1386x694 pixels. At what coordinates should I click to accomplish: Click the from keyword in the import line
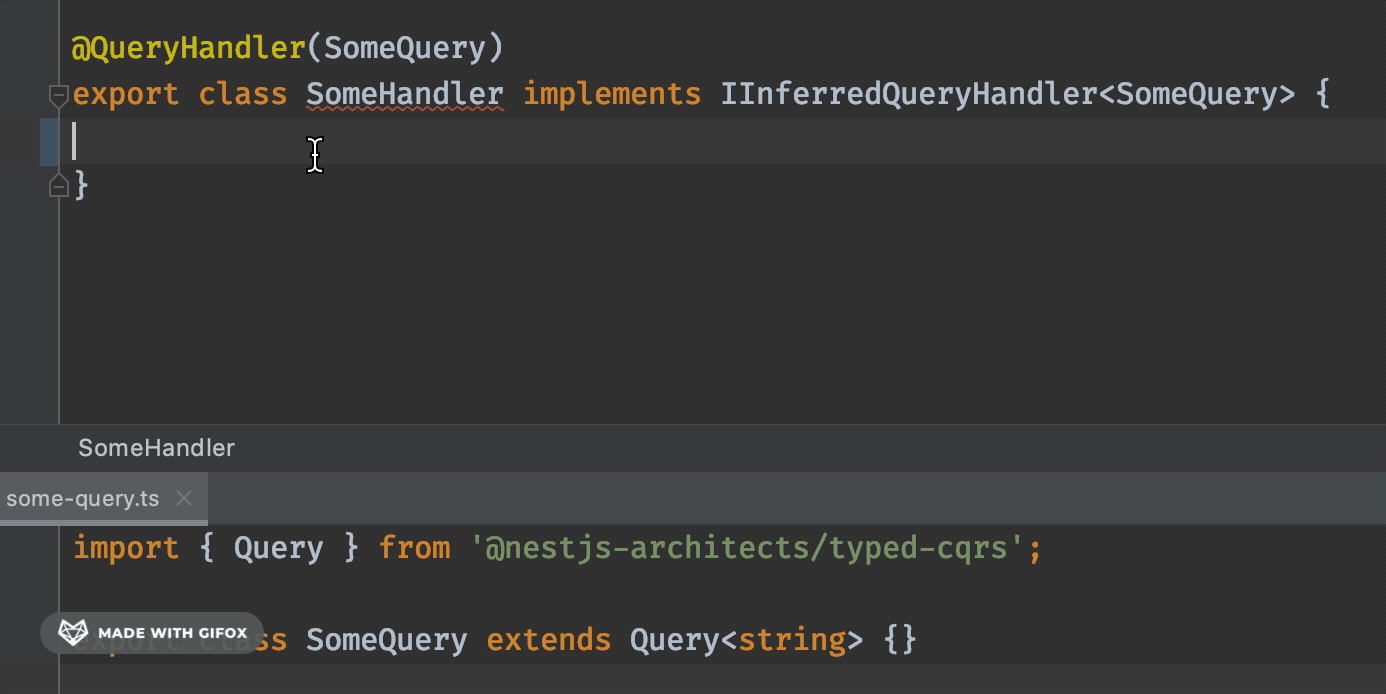click(415, 548)
